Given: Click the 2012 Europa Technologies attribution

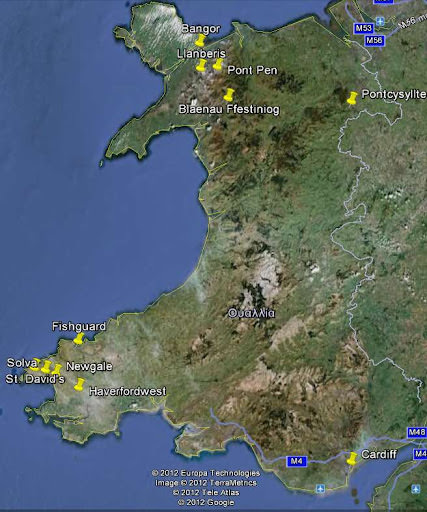Looking at the screenshot, I should (x=206, y=473).
